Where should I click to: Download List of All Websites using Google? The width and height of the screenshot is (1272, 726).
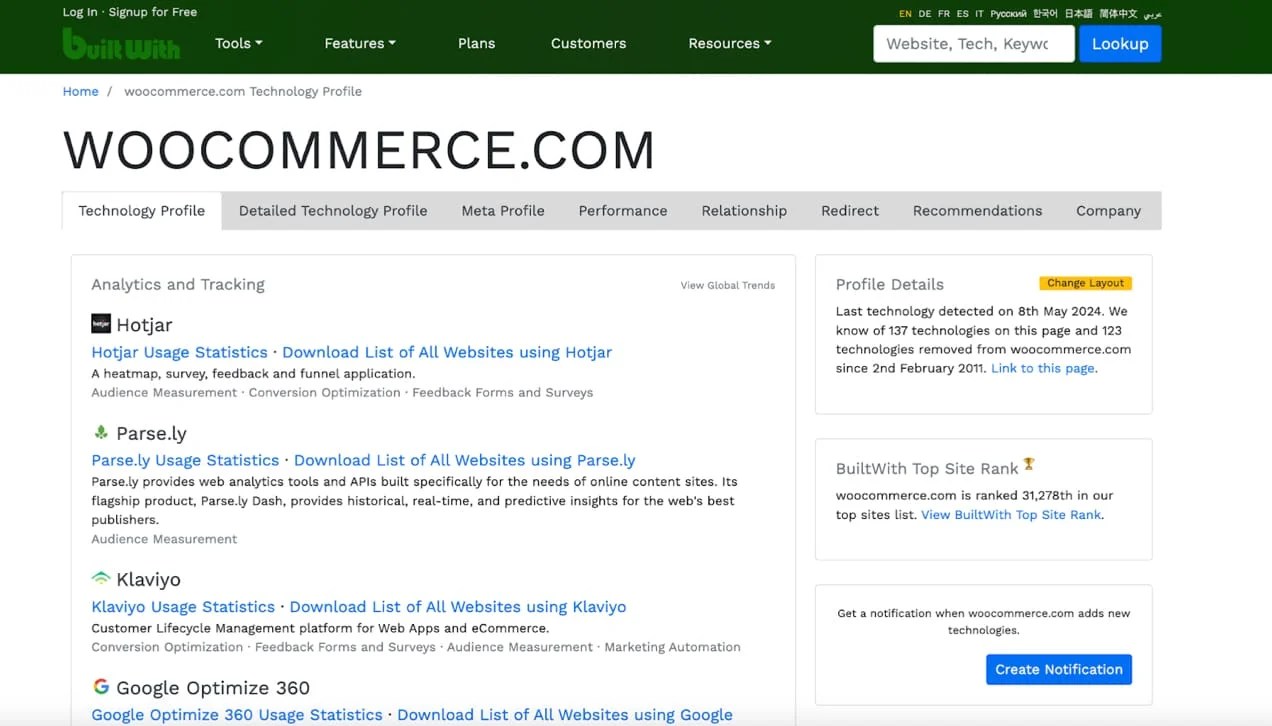tap(565, 714)
